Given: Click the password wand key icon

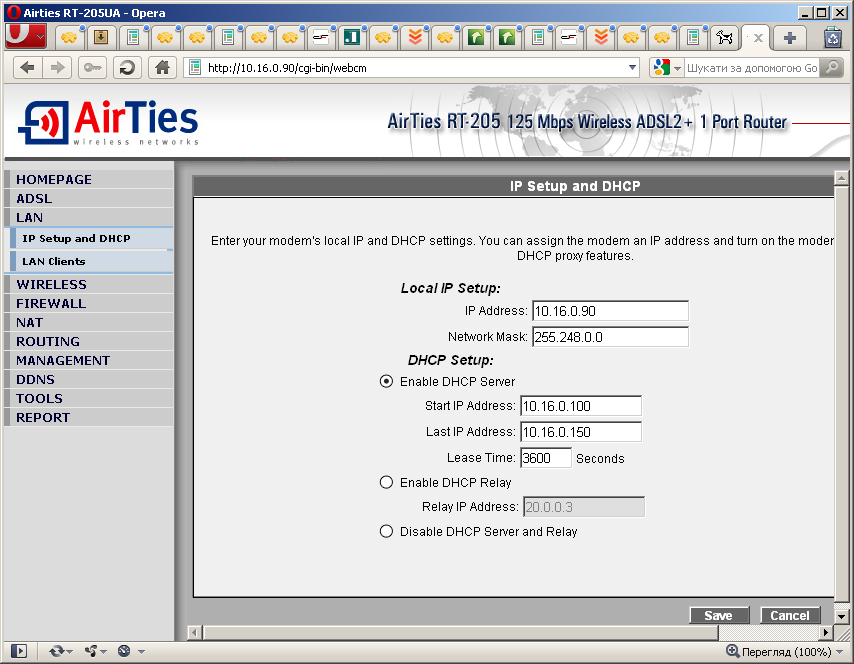Looking at the screenshot, I should (x=92, y=68).
